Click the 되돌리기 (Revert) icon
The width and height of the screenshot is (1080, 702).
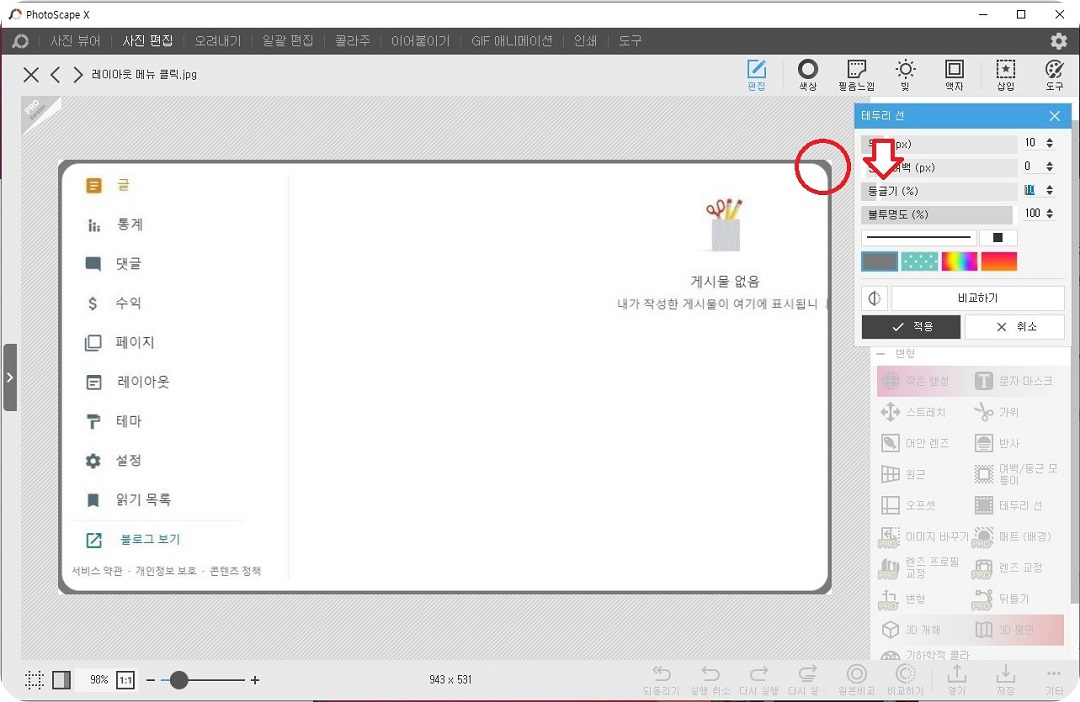coord(661,680)
